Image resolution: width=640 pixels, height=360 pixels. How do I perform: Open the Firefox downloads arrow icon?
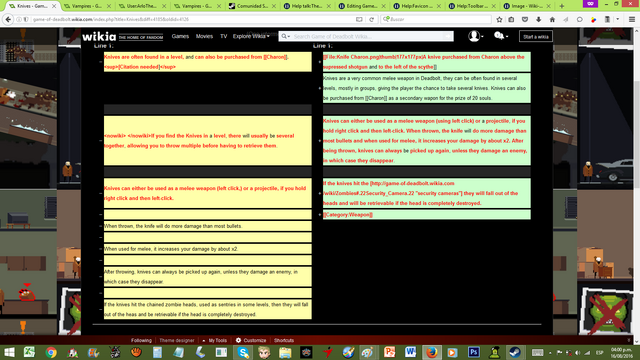pyautogui.click(x=538, y=19)
